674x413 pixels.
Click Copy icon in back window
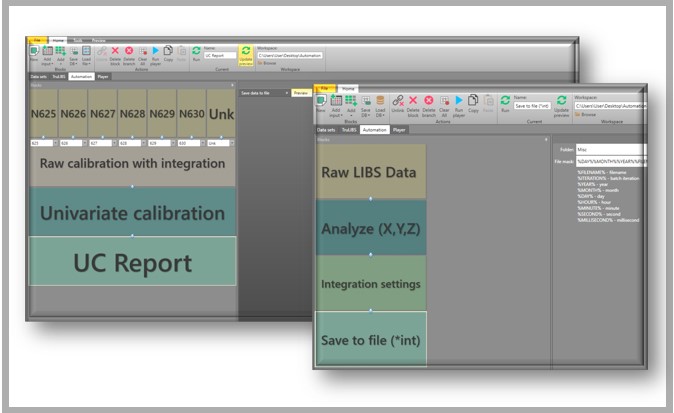168,51
